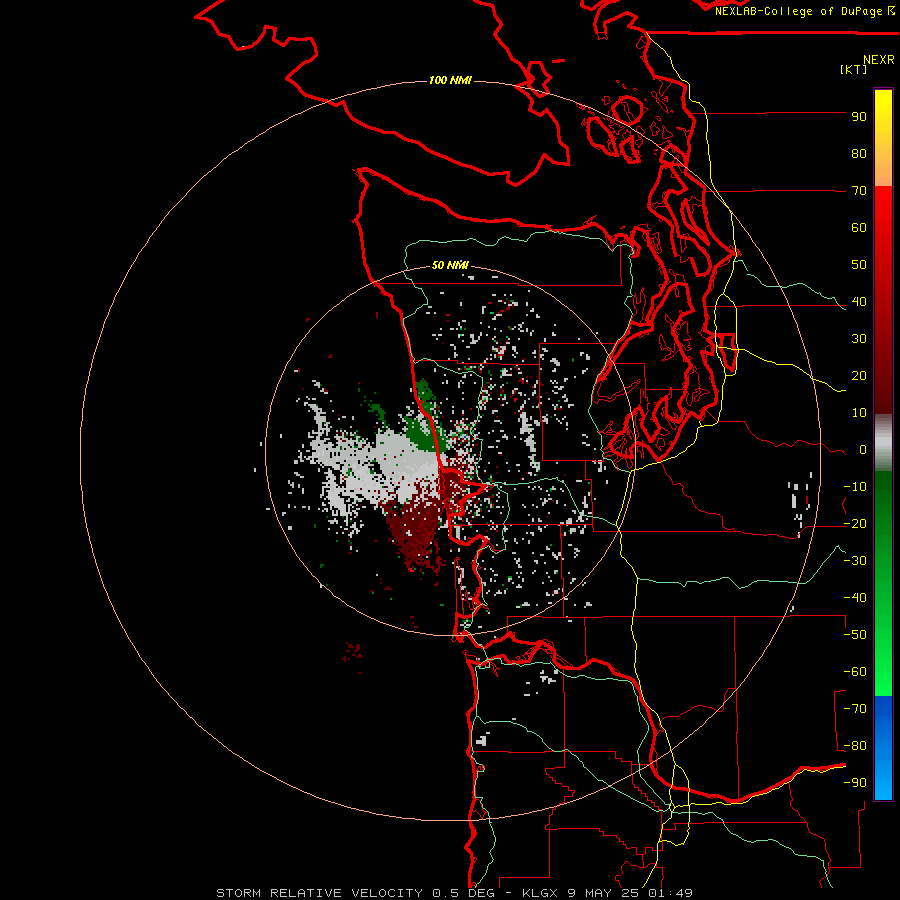Click the 30 value on the velocity scale
Viewport: 900px width, 900px height.
click(x=859, y=339)
